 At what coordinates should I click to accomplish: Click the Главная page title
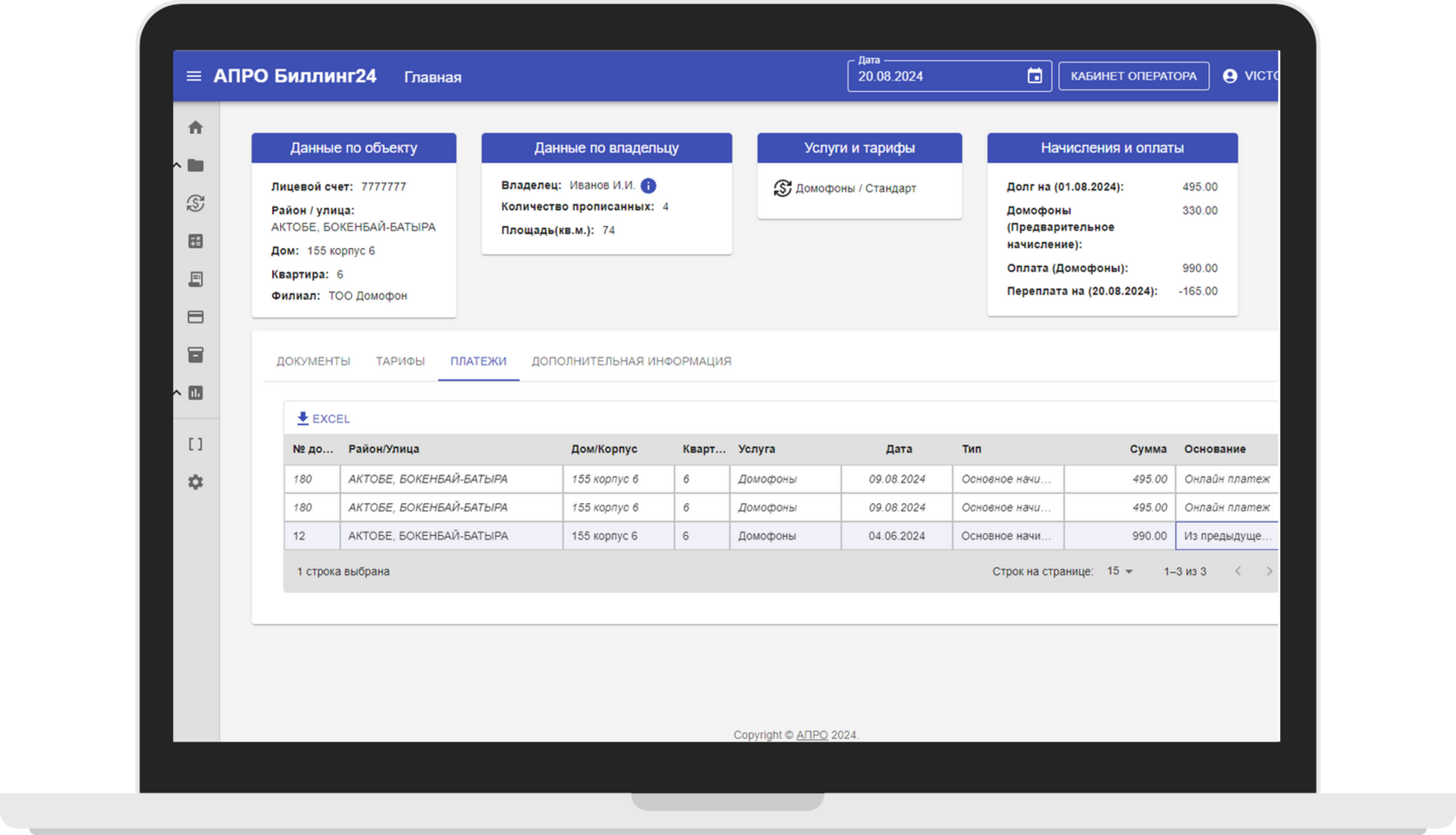tap(432, 77)
